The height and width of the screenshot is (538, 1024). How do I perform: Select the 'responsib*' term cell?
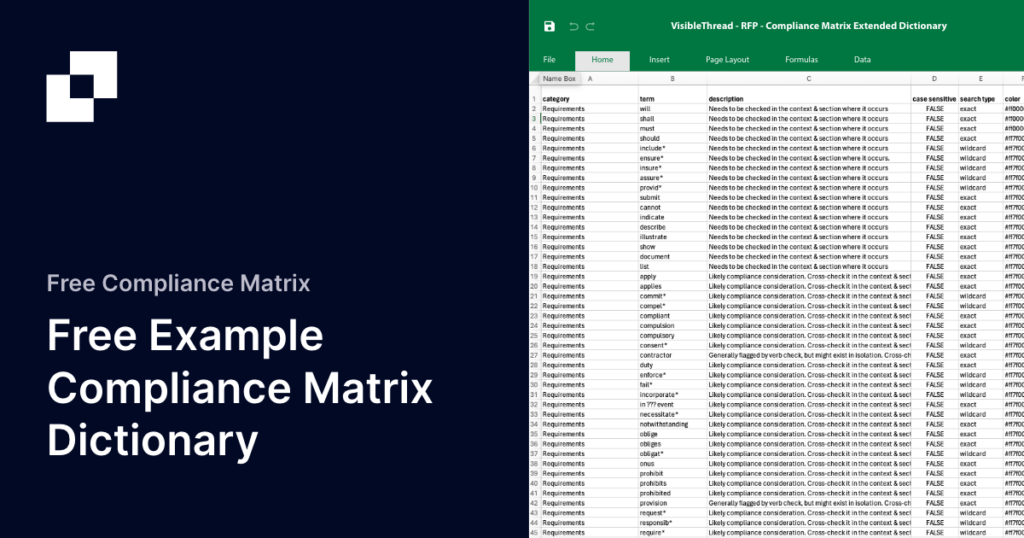point(673,522)
